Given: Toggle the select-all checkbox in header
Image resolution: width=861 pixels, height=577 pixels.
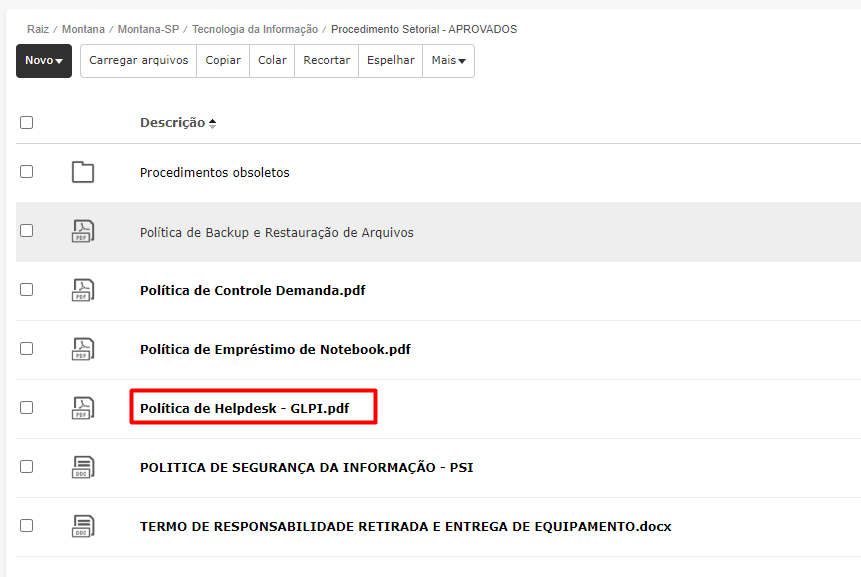Looking at the screenshot, I should (x=27, y=122).
